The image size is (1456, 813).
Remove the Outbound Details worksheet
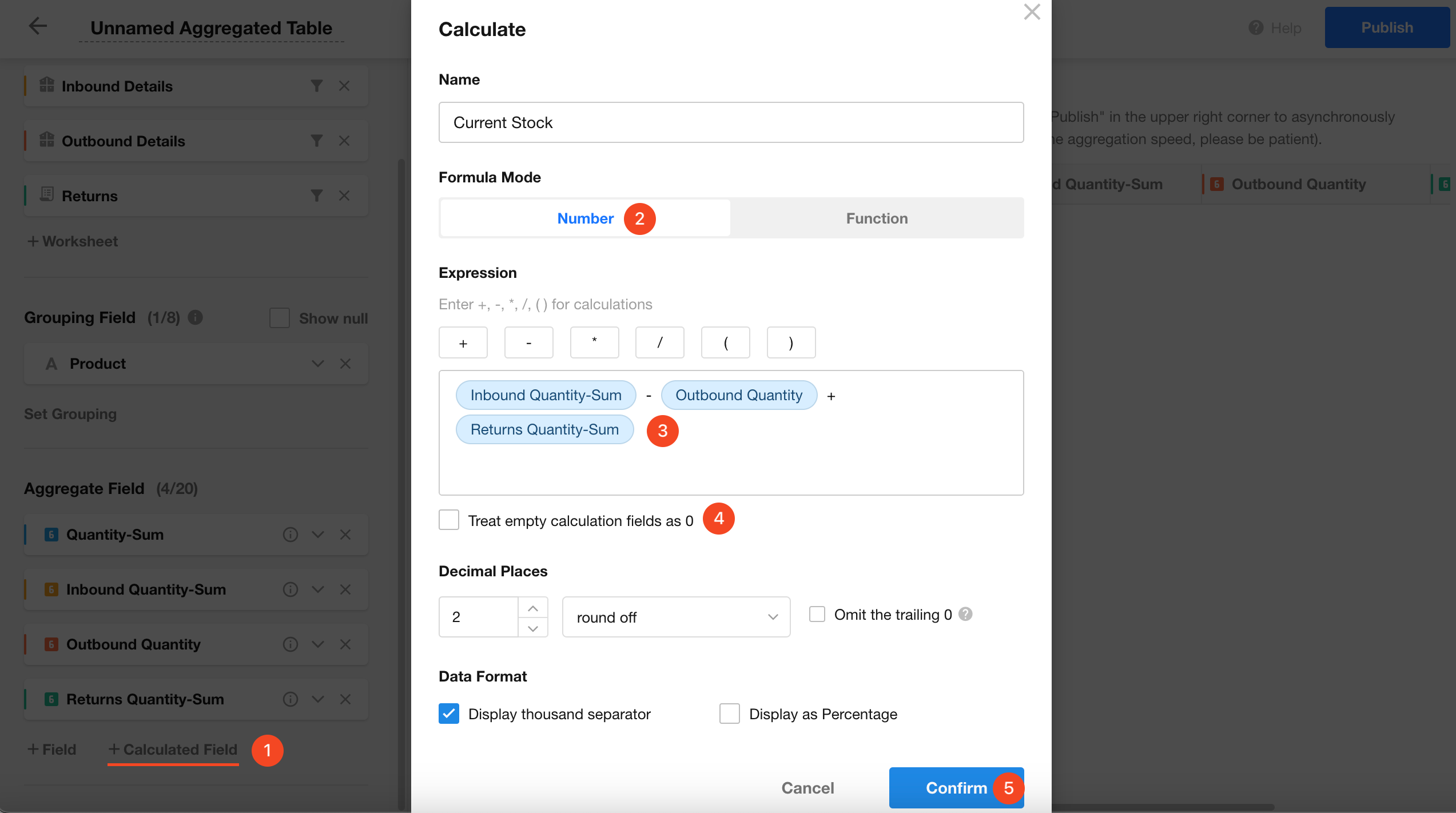(x=344, y=141)
